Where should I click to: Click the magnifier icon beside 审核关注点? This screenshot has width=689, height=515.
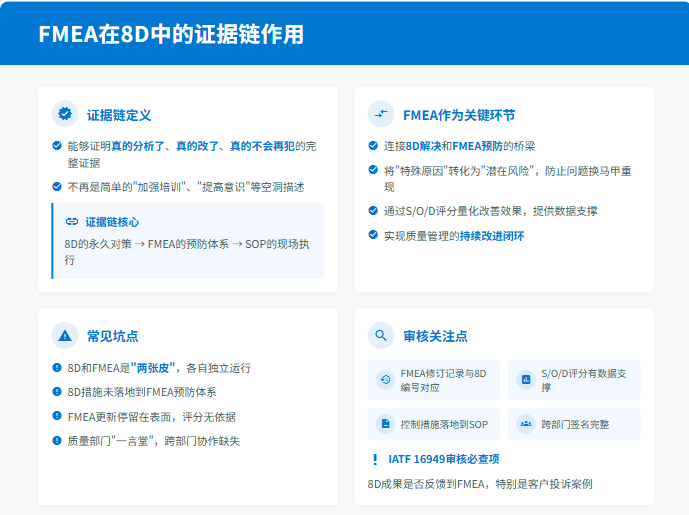click(x=381, y=336)
